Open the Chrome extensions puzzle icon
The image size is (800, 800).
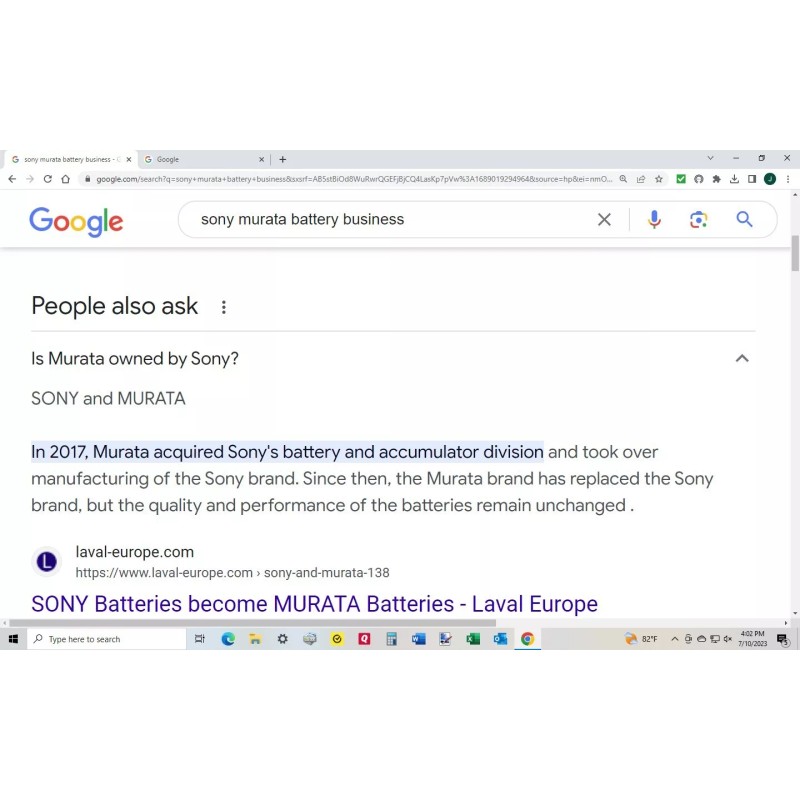716,179
